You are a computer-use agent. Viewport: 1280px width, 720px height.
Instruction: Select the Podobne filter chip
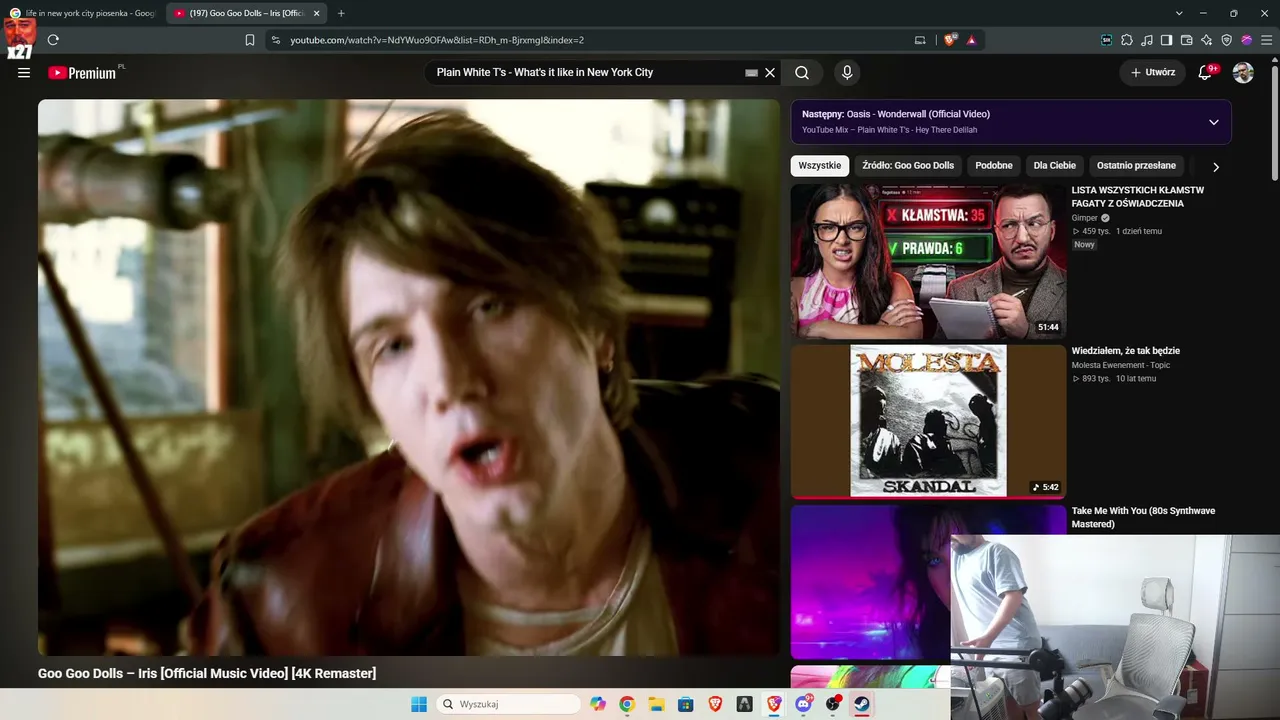(994, 166)
